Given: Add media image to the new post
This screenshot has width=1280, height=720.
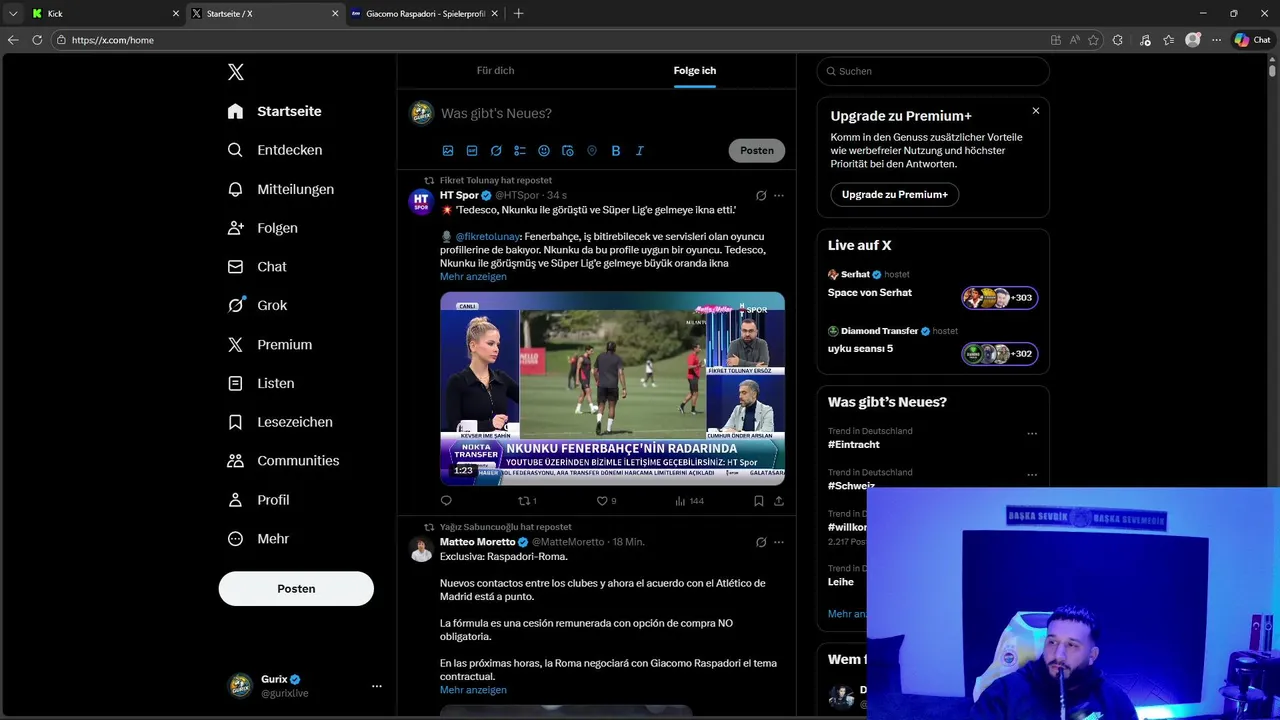Looking at the screenshot, I should pyautogui.click(x=448, y=151).
